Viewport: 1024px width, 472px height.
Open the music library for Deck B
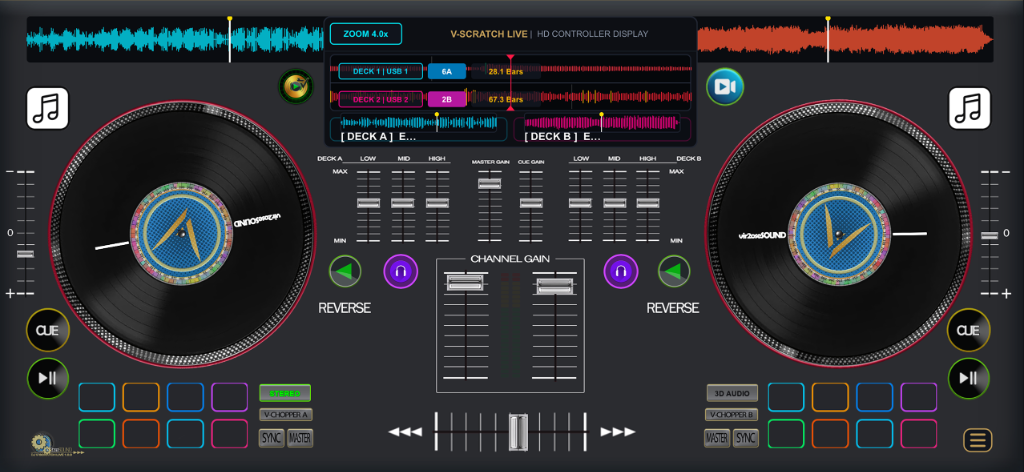click(969, 108)
